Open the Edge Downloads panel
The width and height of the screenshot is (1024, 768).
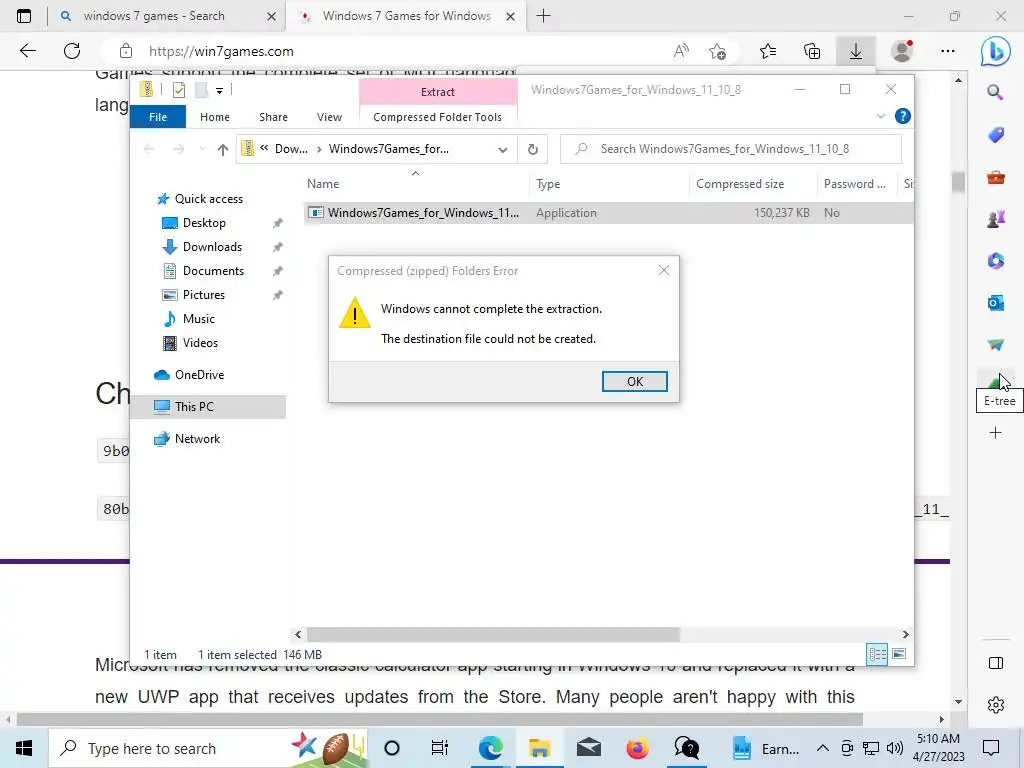[x=856, y=51]
